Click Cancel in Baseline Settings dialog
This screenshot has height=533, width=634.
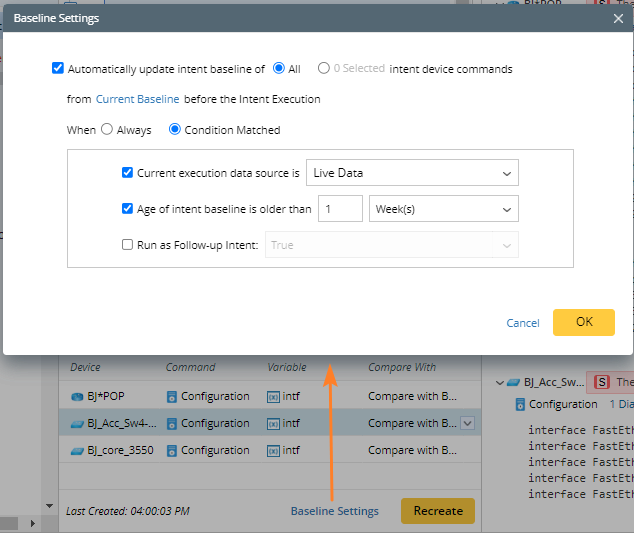[523, 323]
